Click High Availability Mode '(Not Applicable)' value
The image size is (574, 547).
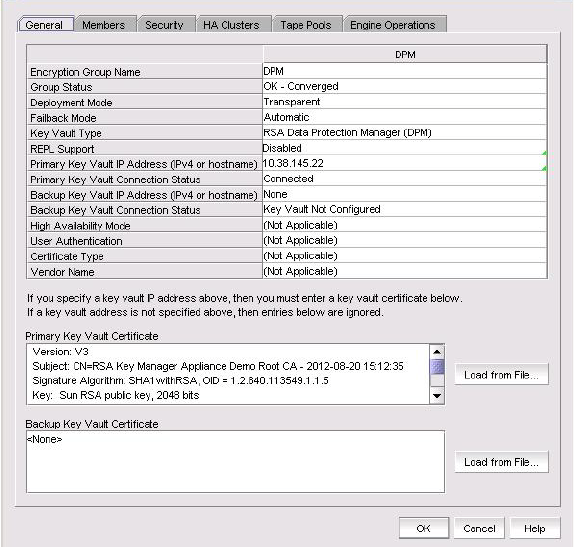click(405, 225)
